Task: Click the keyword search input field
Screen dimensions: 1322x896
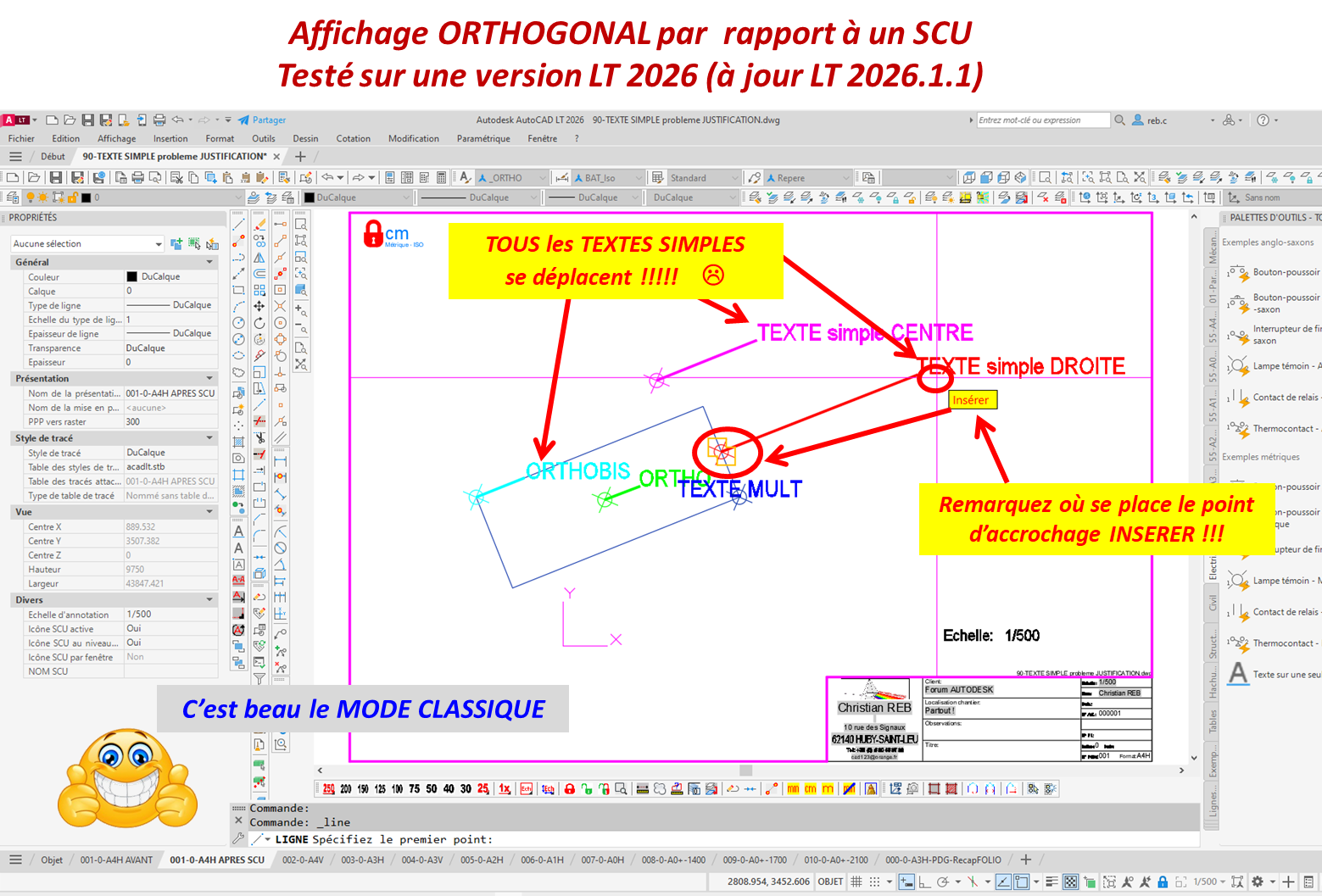Action: coord(1042,120)
